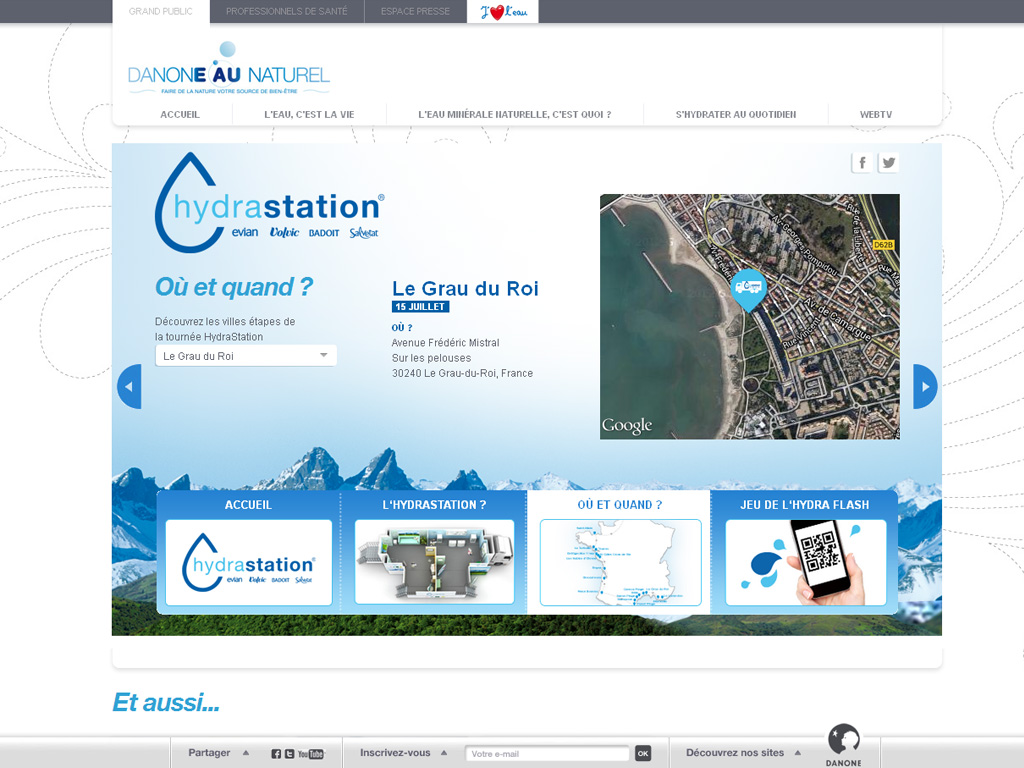Click the Salvetat brand logo under hydrastation
Screen dimensions: 1024x768
pos(364,233)
